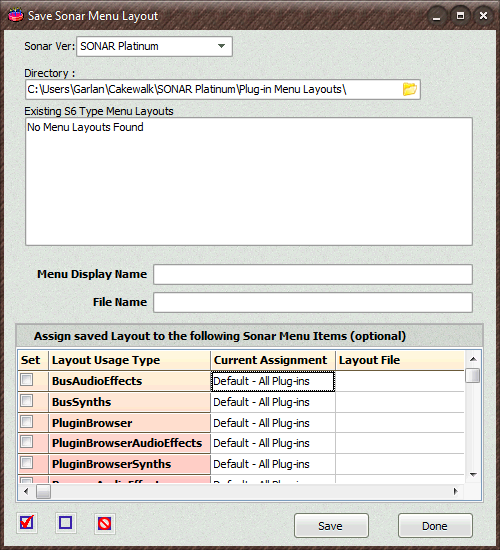Viewport: 500px width, 550px height.
Task: Click the Done button
Action: click(x=435, y=525)
